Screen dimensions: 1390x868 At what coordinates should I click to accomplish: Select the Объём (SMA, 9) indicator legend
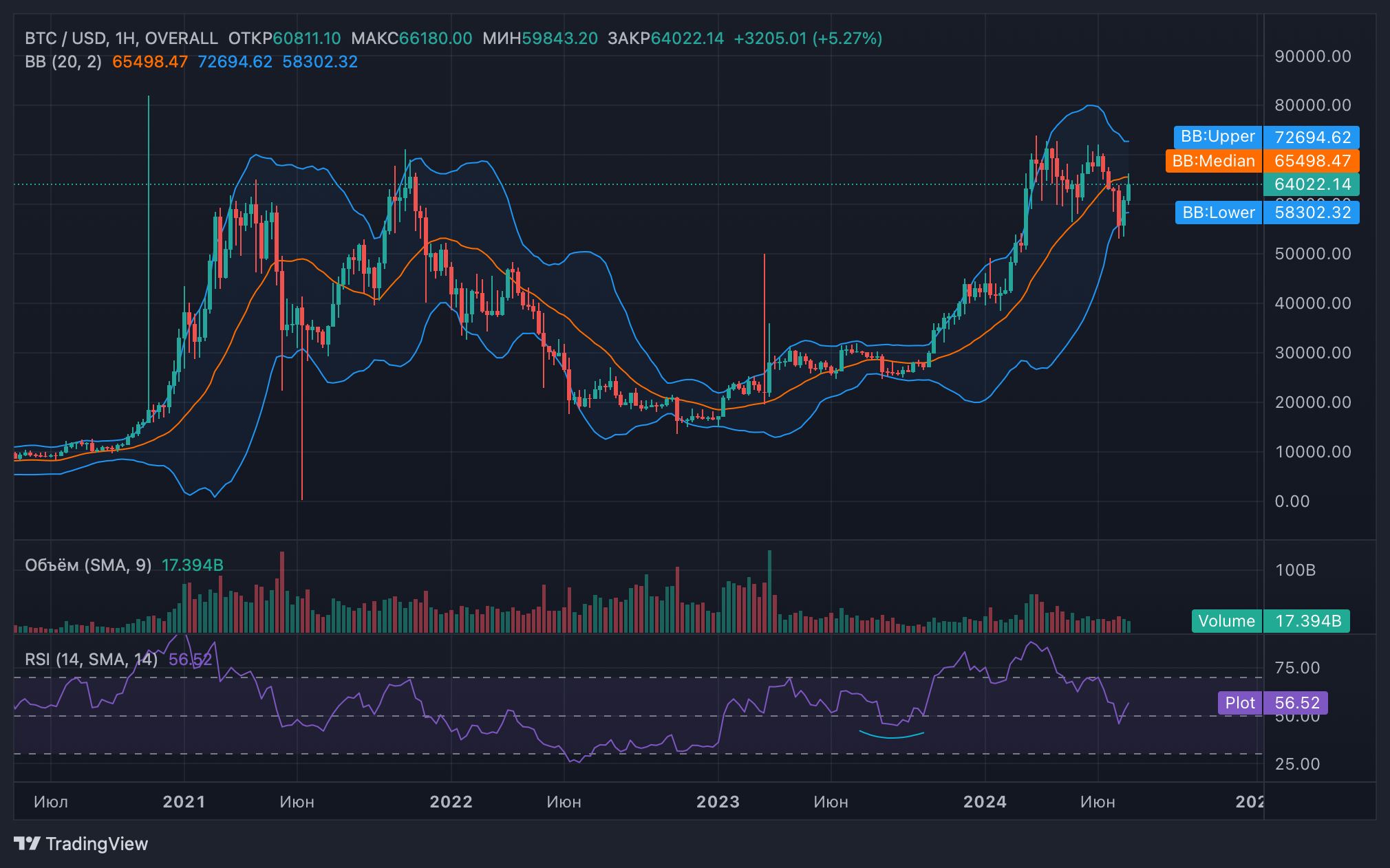pos(88,565)
